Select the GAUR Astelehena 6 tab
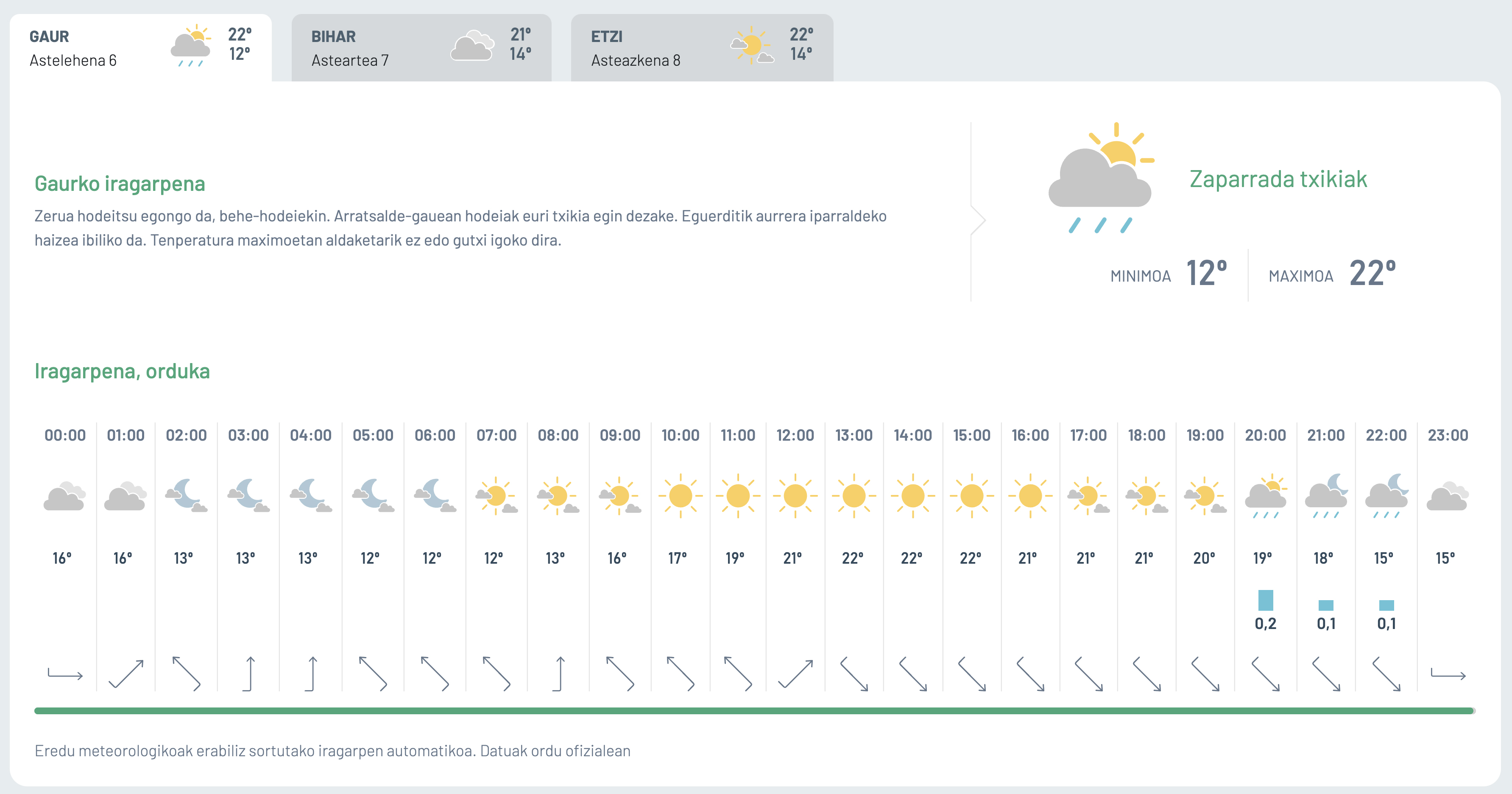1512x794 pixels. point(141,48)
